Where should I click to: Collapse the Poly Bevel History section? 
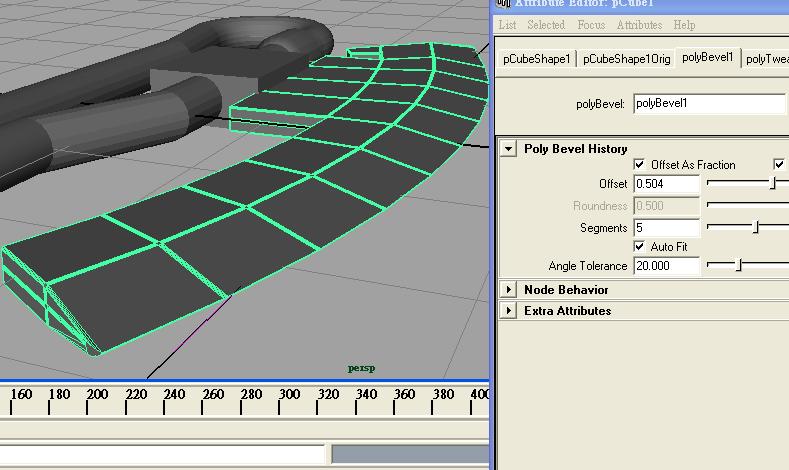[508, 149]
